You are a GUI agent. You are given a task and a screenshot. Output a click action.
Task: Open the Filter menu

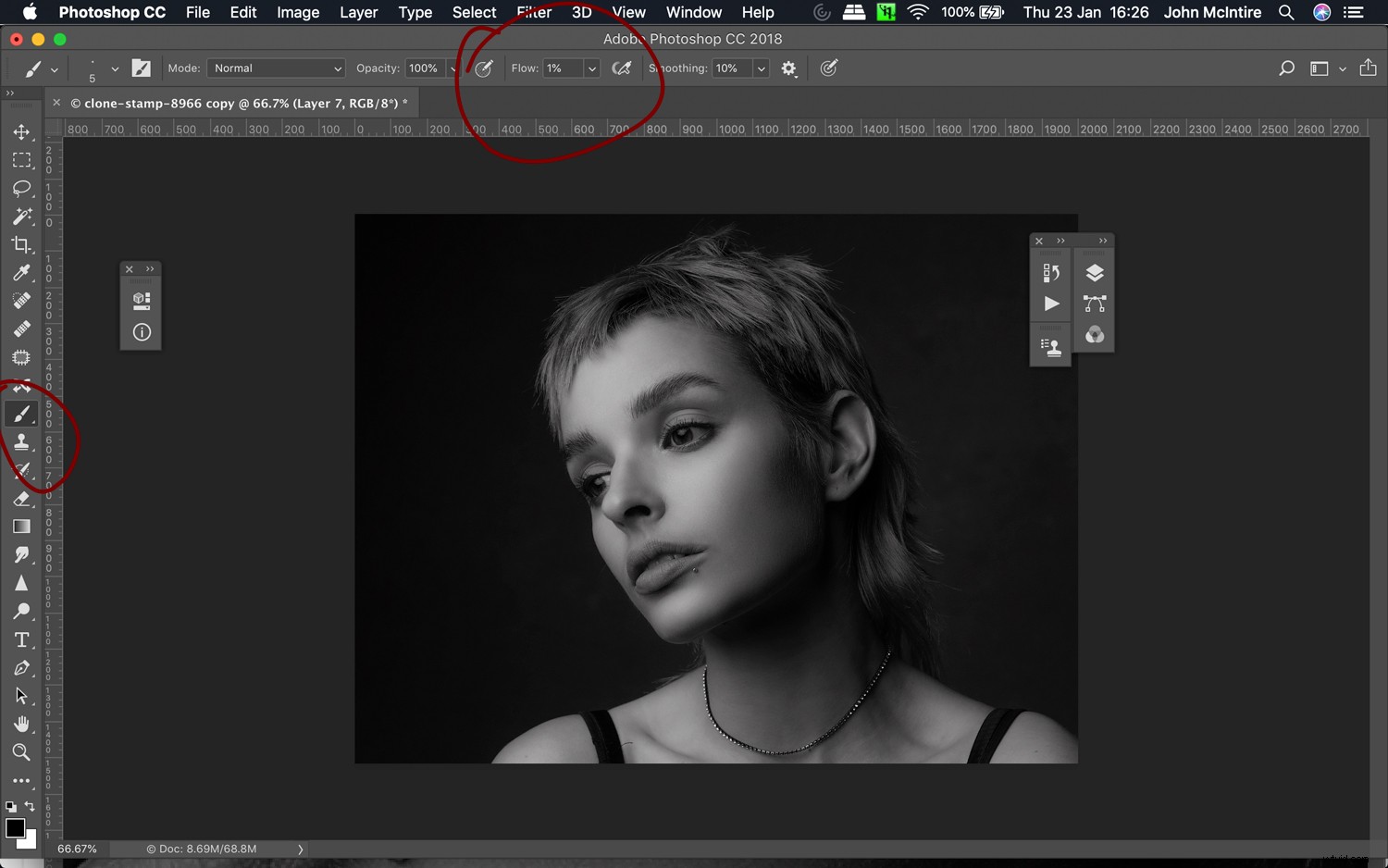pos(534,12)
